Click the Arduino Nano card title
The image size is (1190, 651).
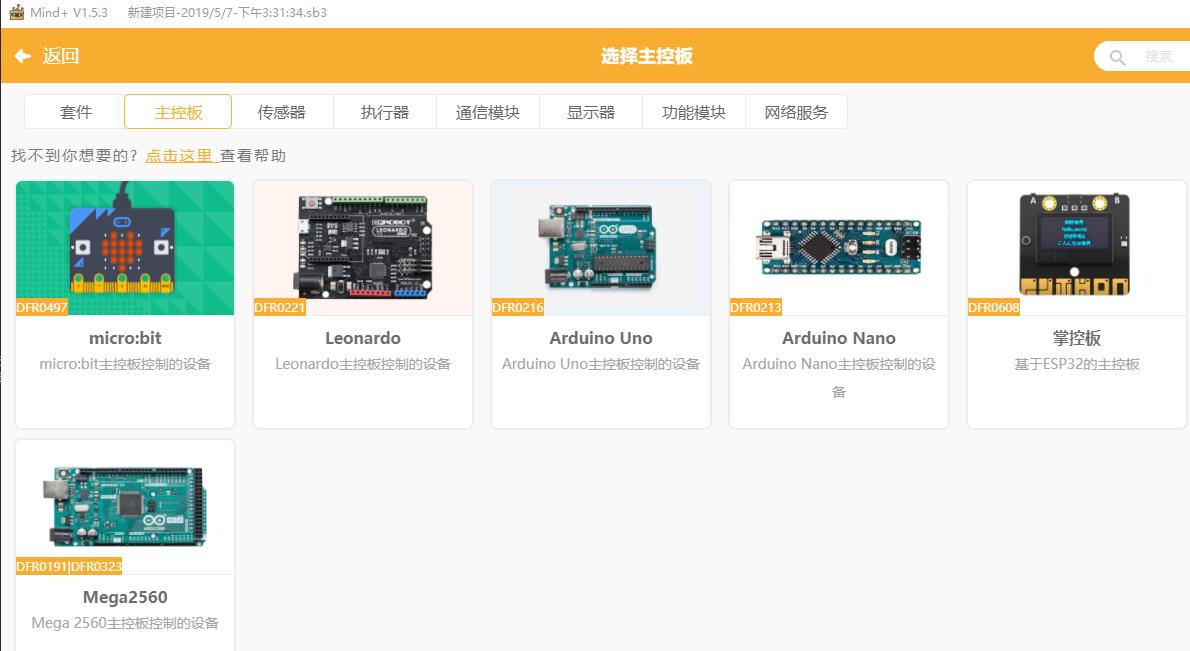point(839,338)
